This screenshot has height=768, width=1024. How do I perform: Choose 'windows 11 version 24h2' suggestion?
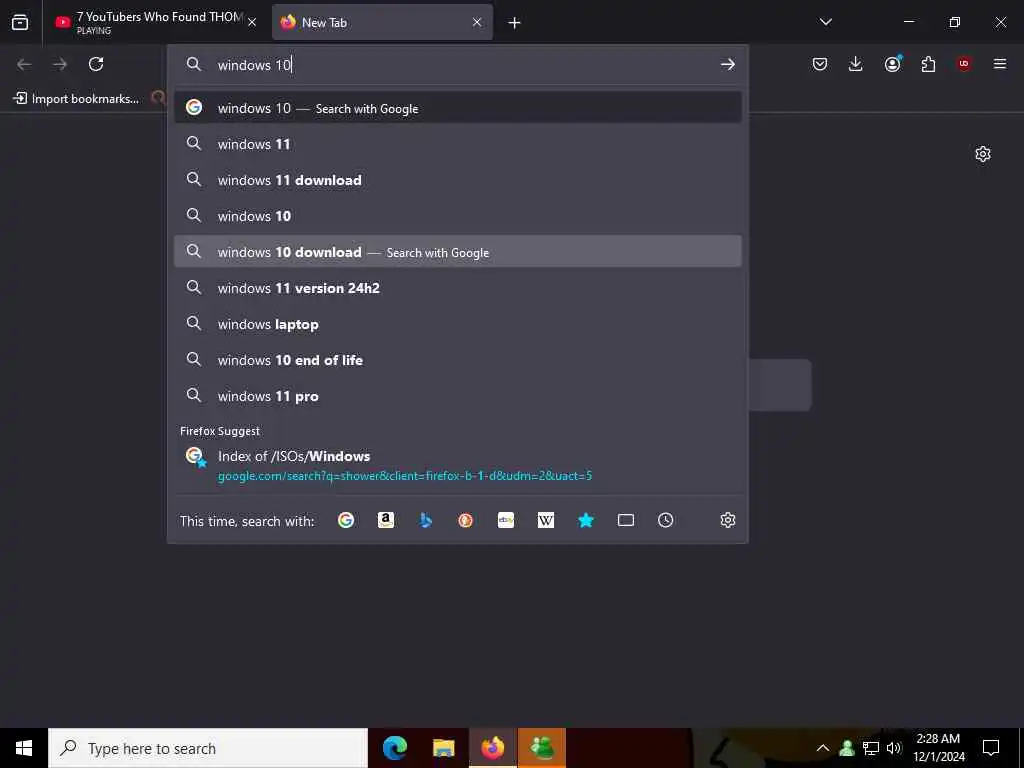(458, 287)
